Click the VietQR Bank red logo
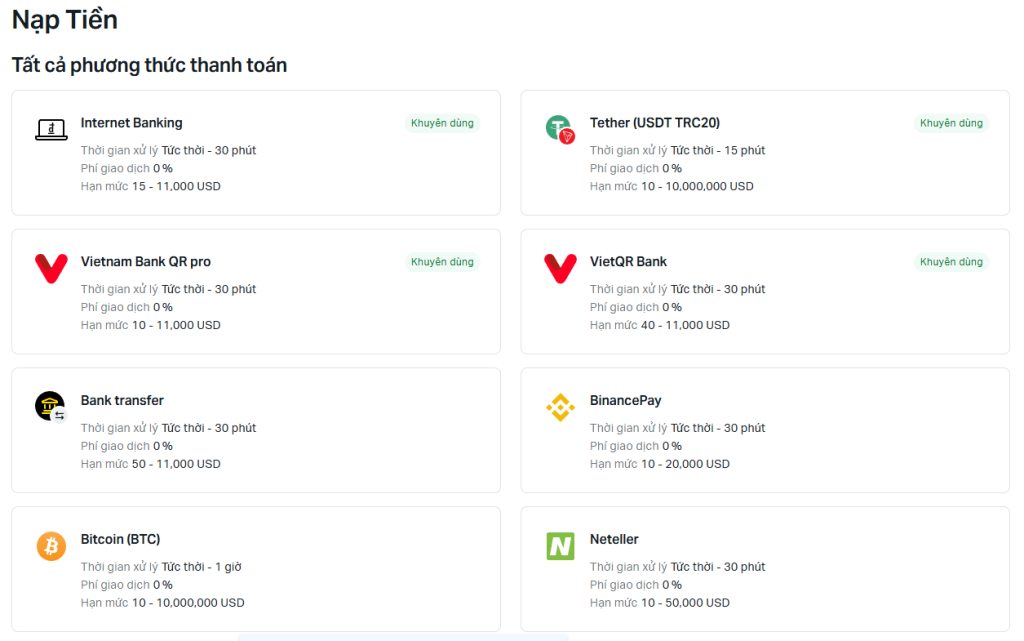This screenshot has width=1024, height=641. tap(560, 268)
